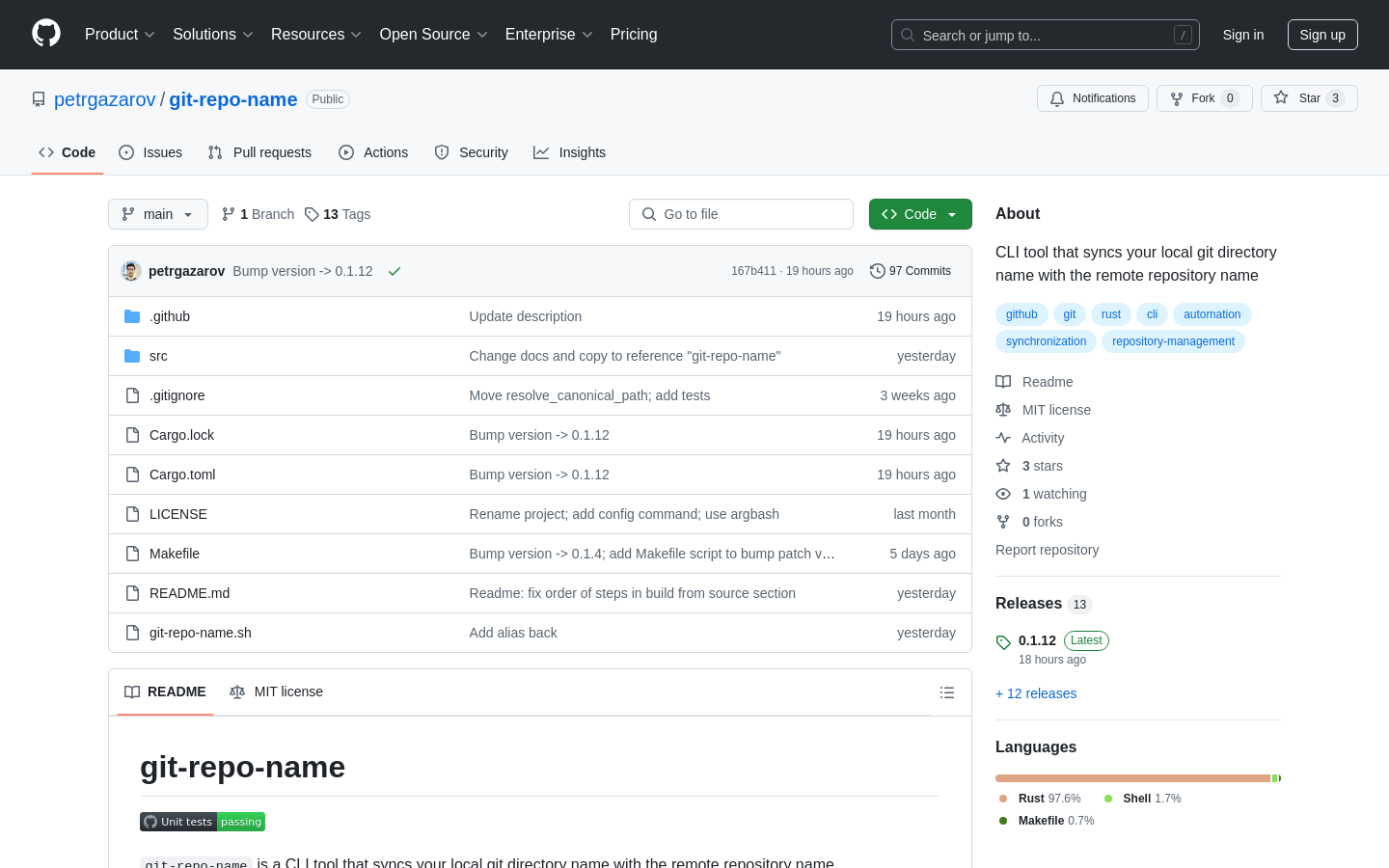This screenshot has height=868, width=1389.
Task: Click the scale icon beside MIT license in About
Action: click(1003, 410)
